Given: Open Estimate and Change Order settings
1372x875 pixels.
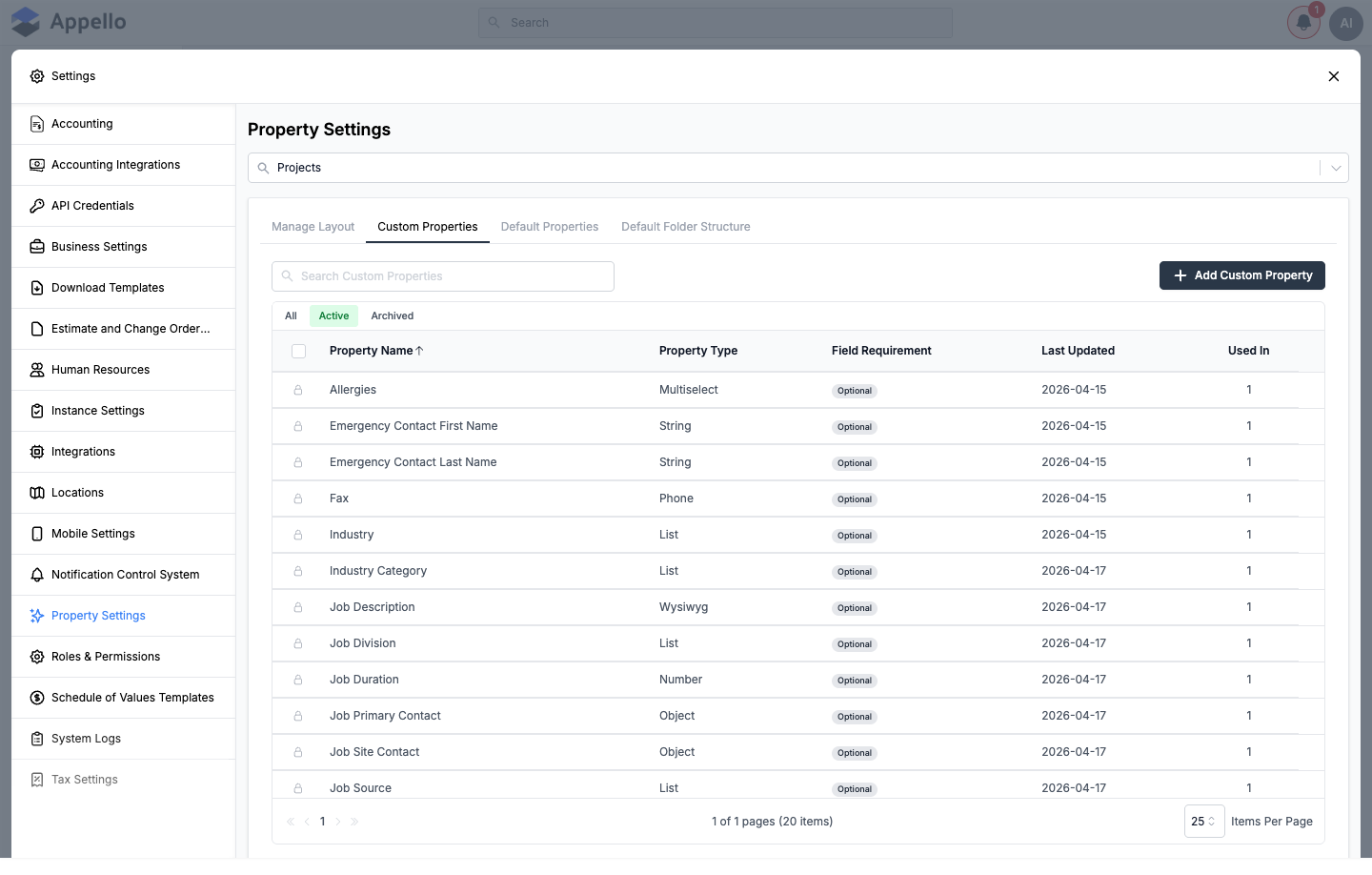Looking at the screenshot, I should [124, 329].
